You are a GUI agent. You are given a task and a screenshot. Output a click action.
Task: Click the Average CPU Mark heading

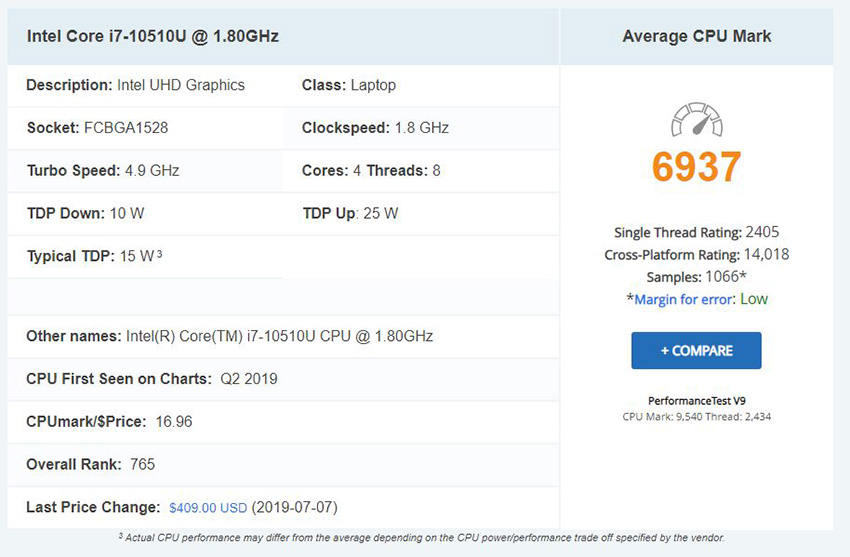[697, 36]
